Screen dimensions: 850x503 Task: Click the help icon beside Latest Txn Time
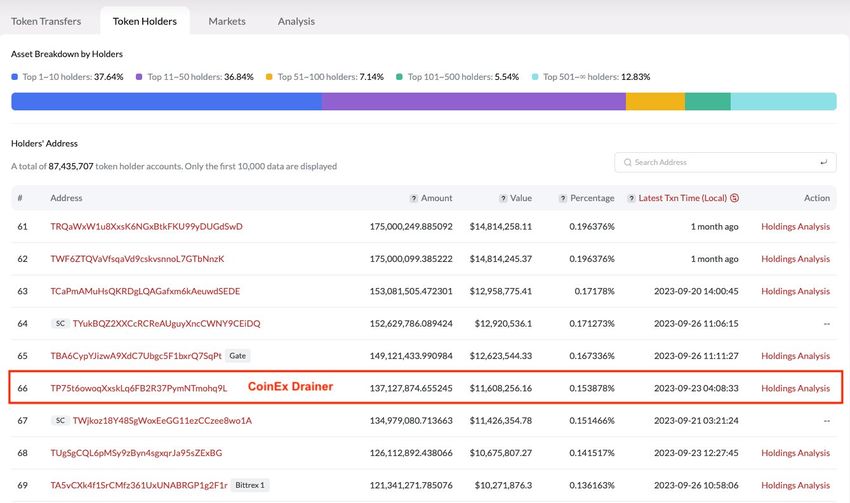(630, 198)
